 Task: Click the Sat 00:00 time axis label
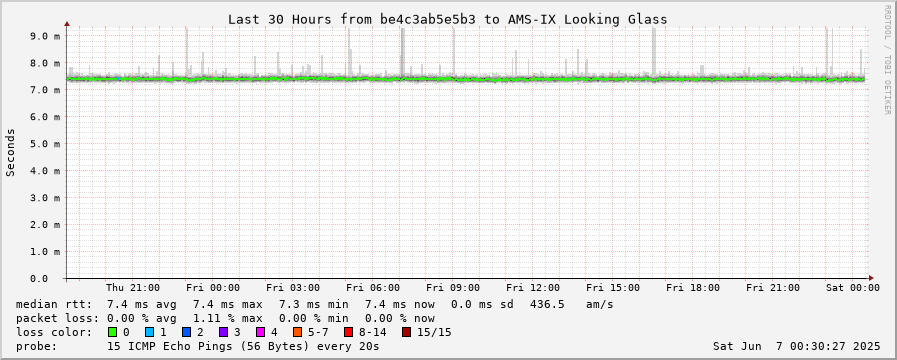(852, 288)
